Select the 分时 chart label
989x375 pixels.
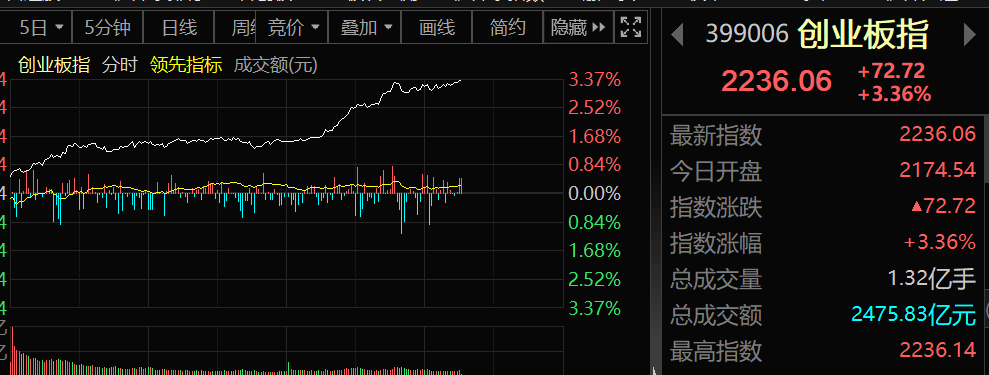point(120,66)
